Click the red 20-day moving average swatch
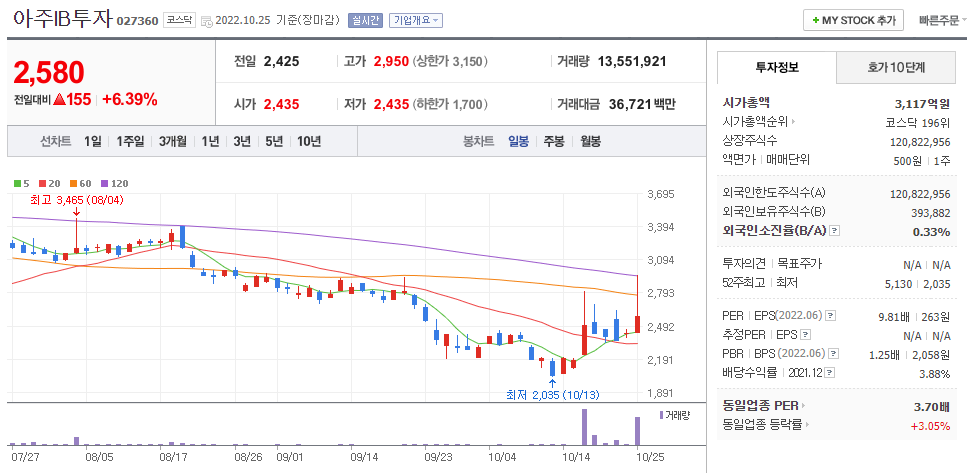 tap(43, 183)
